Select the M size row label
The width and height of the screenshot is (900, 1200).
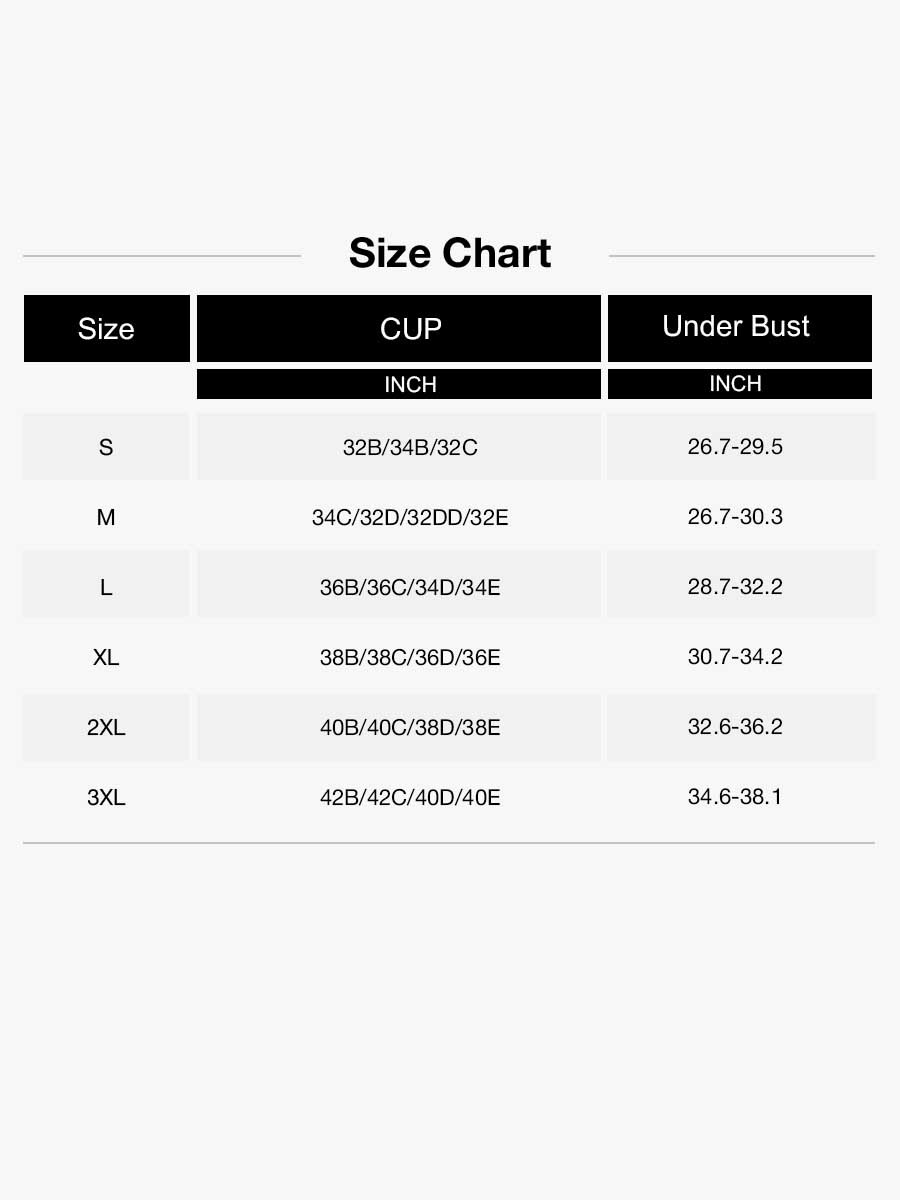click(106, 517)
